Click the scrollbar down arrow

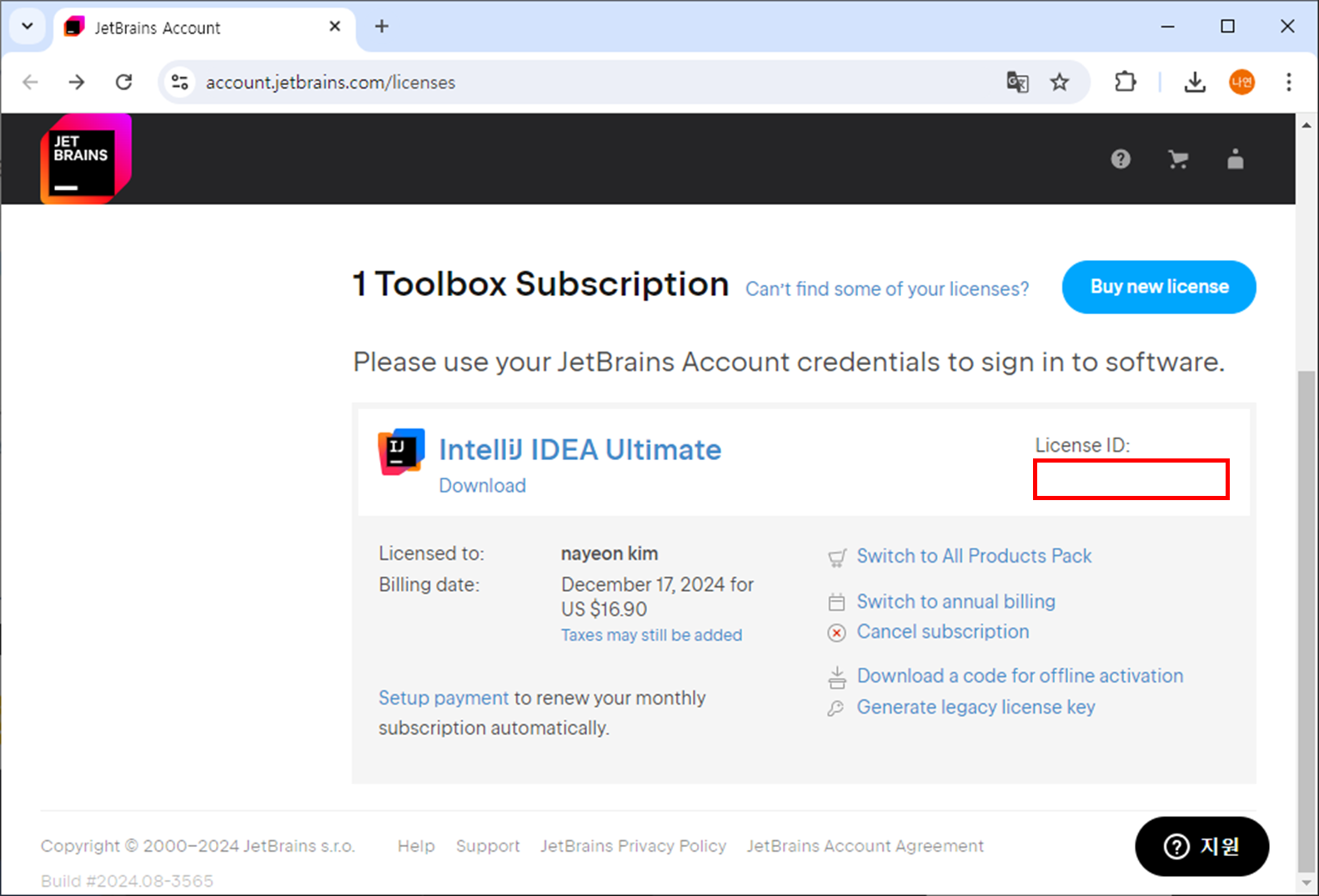coord(1306,883)
